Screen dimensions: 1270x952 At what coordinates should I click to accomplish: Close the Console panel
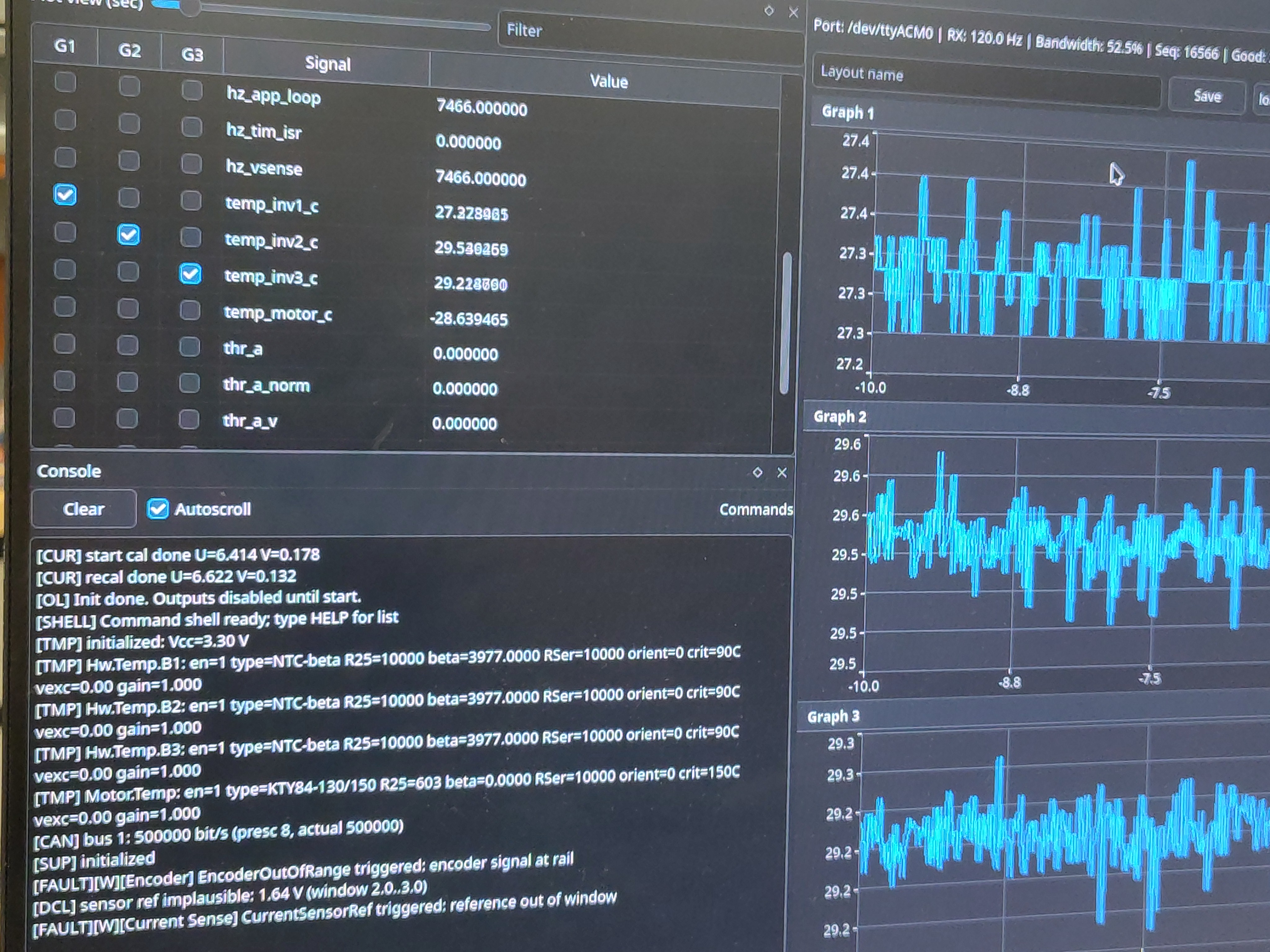coord(782,472)
